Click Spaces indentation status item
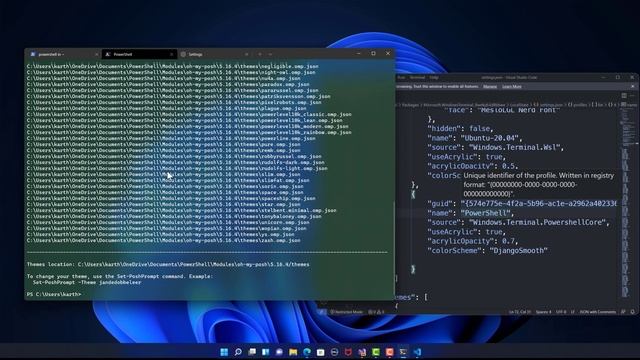640x360 pixels. tap(543, 312)
